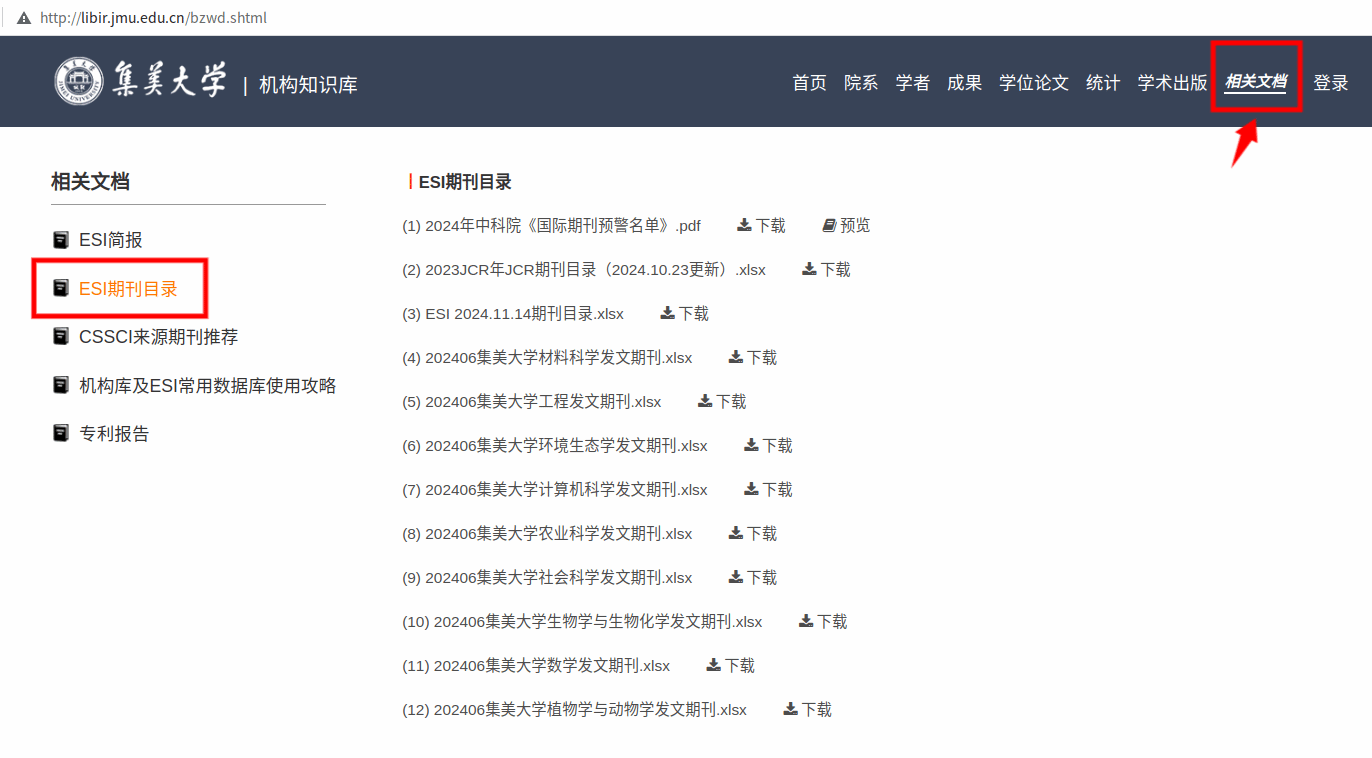
Task: Download the 2024年中科院《国际期刊预警名单》.pdf file
Action: (761, 226)
